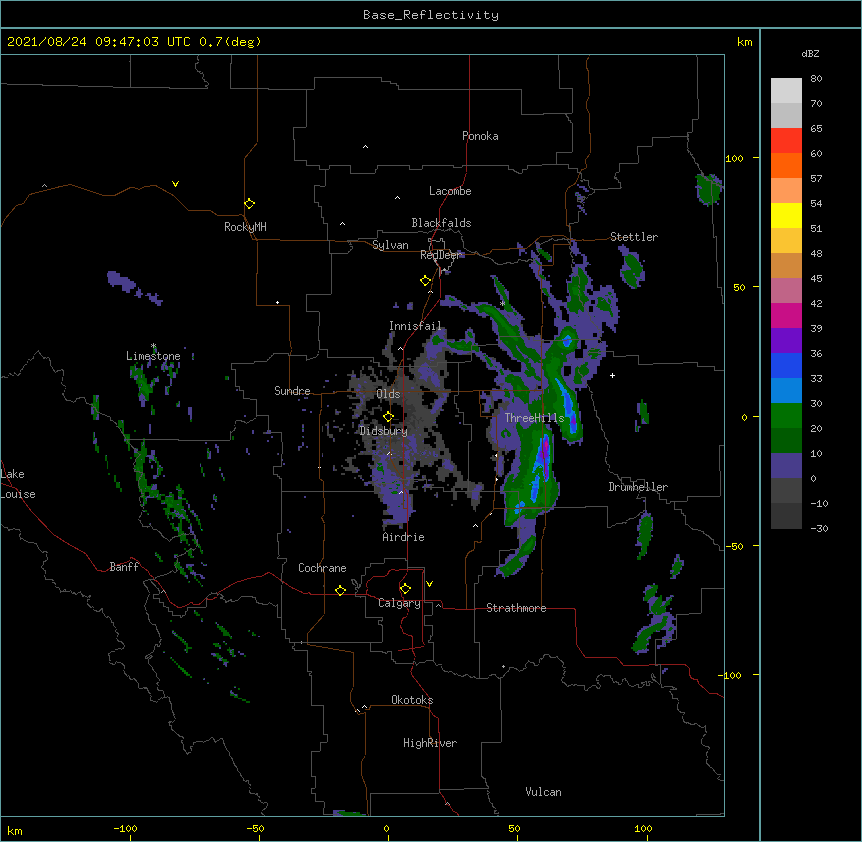Select the purple 36–39 dBZ legend swatch
The width and height of the screenshot is (862, 842).
(786, 341)
